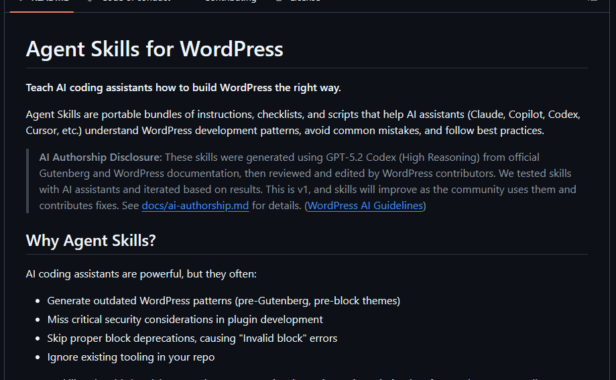Click 'Ignore existing tooling in your repo' bullet
Viewport: 616px width, 380px height.
pyautogui.click(x=131, y=357)
